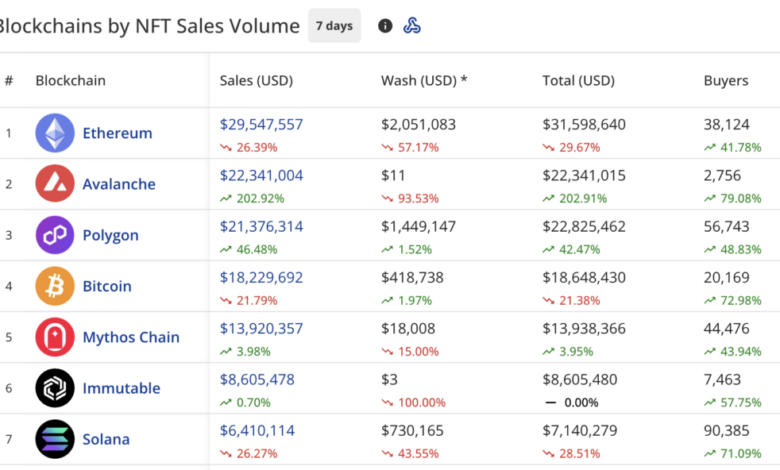Click Ethereum sales value $29,547,557
780x470 pixels.
261,124
